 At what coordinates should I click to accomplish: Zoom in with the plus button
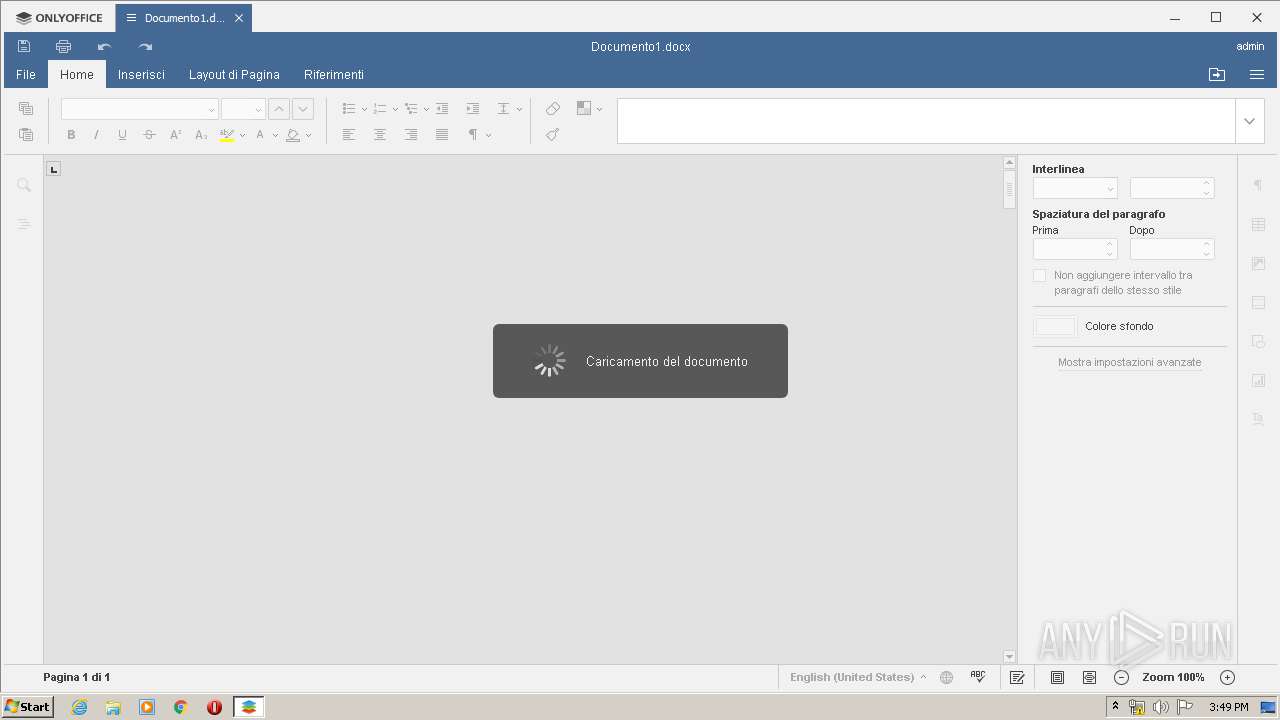[x=1228, y=677]
